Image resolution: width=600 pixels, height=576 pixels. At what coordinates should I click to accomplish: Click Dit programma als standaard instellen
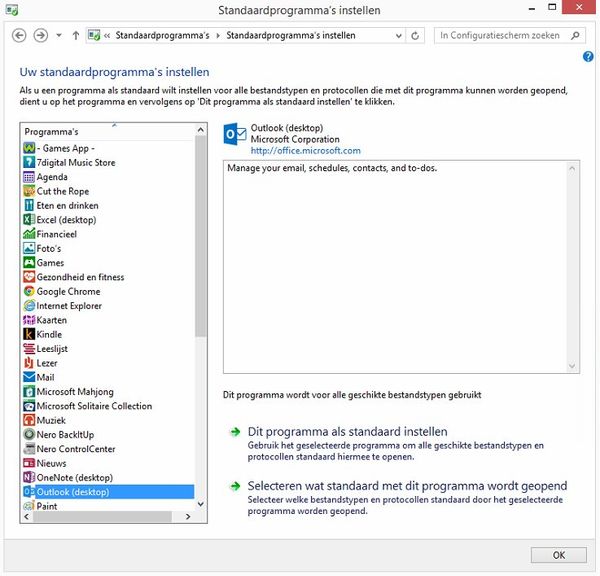tap(347, 432)
